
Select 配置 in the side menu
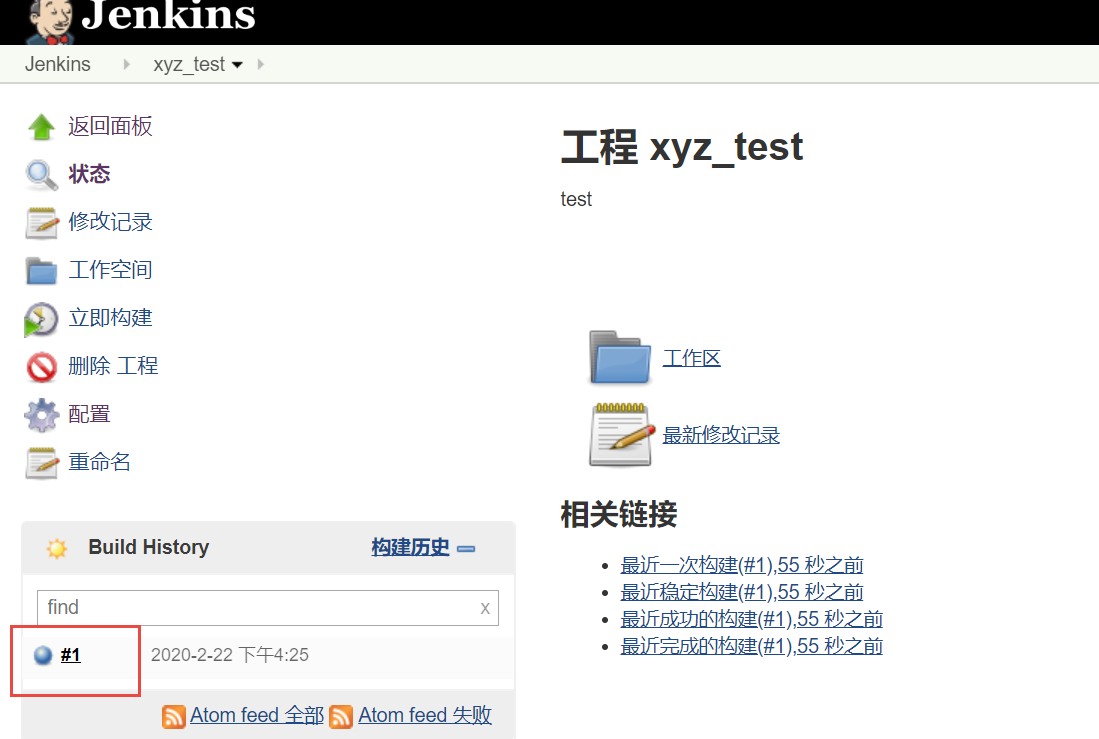click(x=89, y=414)
